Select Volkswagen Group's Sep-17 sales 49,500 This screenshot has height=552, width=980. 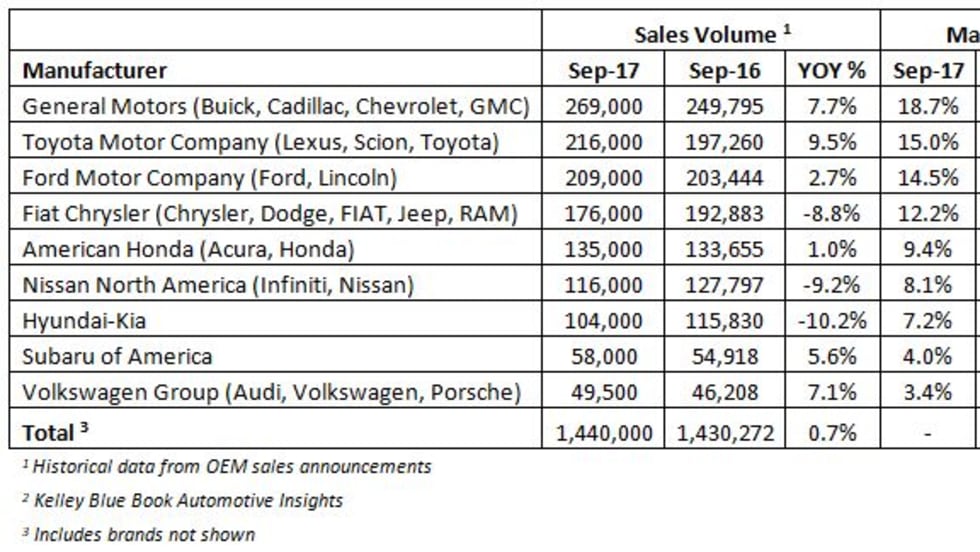point(603,391)
